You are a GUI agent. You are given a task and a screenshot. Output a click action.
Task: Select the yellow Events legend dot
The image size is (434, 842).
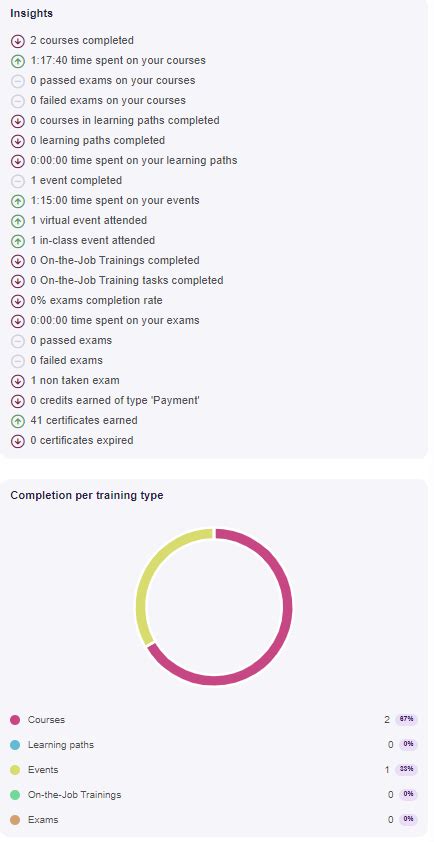[15, 770]
